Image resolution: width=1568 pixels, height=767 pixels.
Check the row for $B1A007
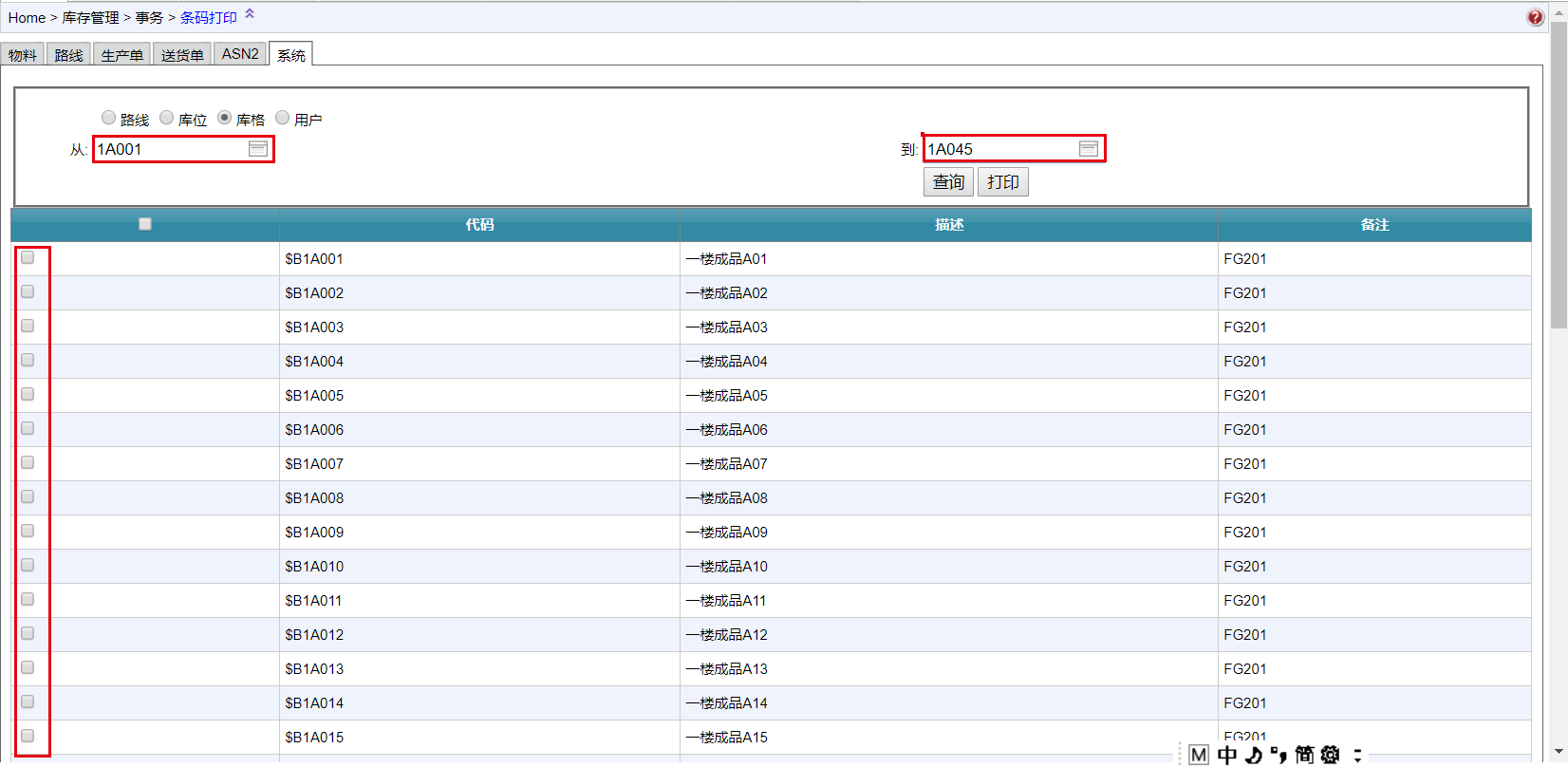pos(28,462)
